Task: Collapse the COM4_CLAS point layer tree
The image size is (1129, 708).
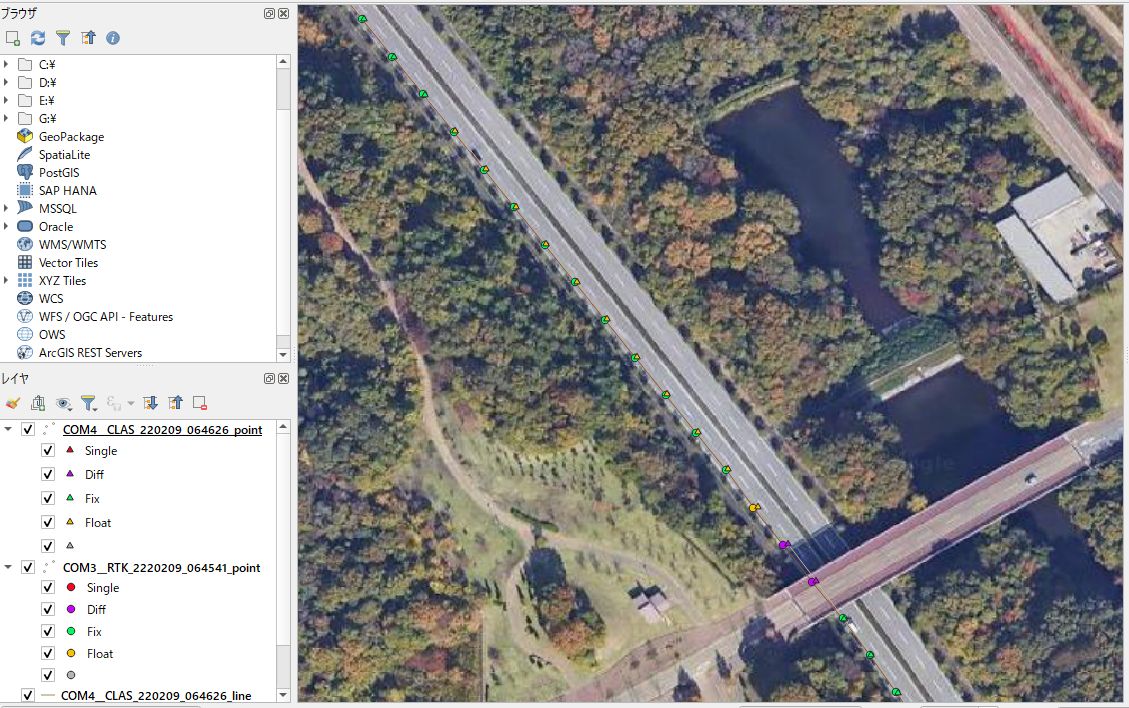Action: tap(9, 430)
